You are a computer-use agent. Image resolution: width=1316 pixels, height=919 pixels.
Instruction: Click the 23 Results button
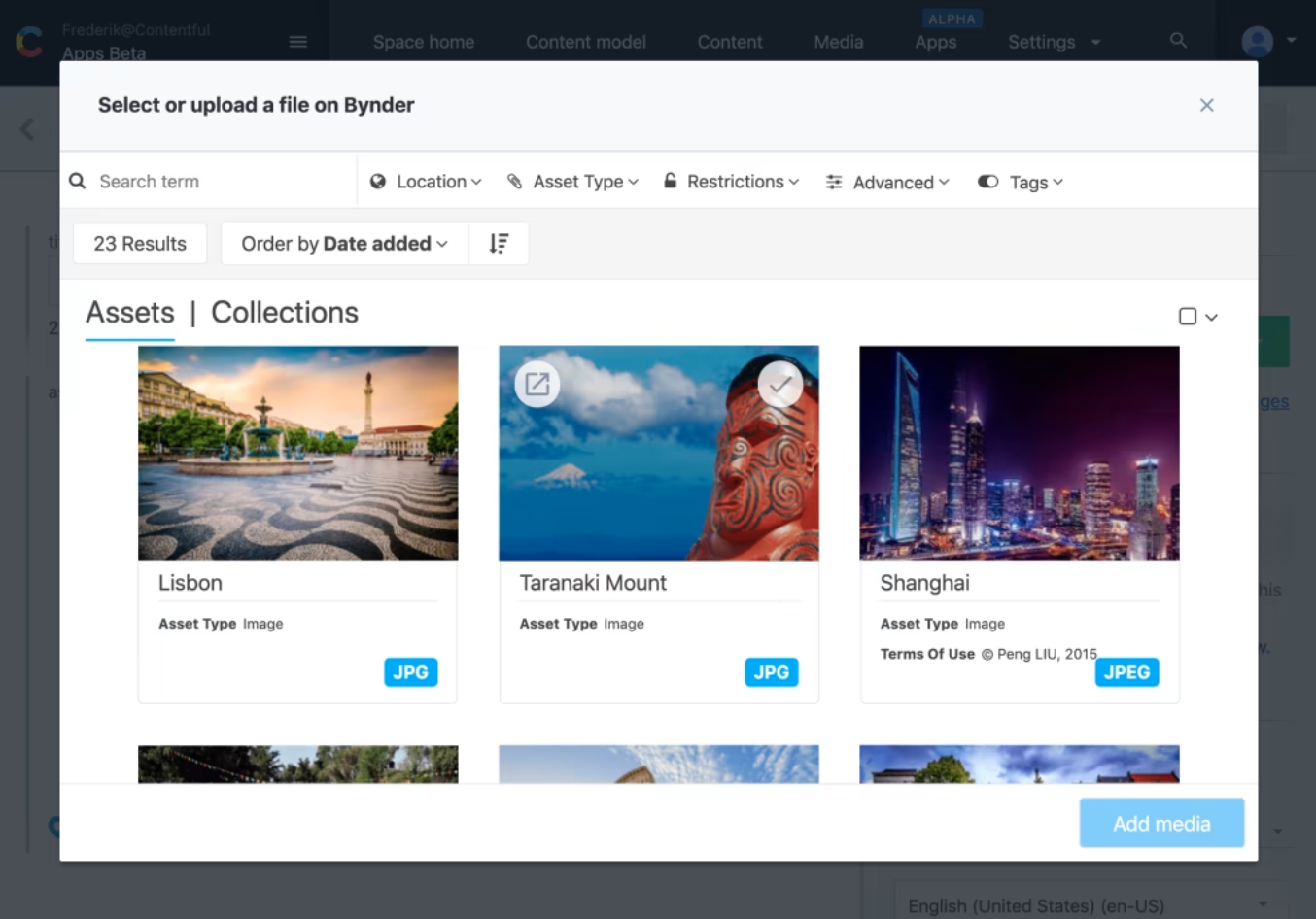point(139,243)
